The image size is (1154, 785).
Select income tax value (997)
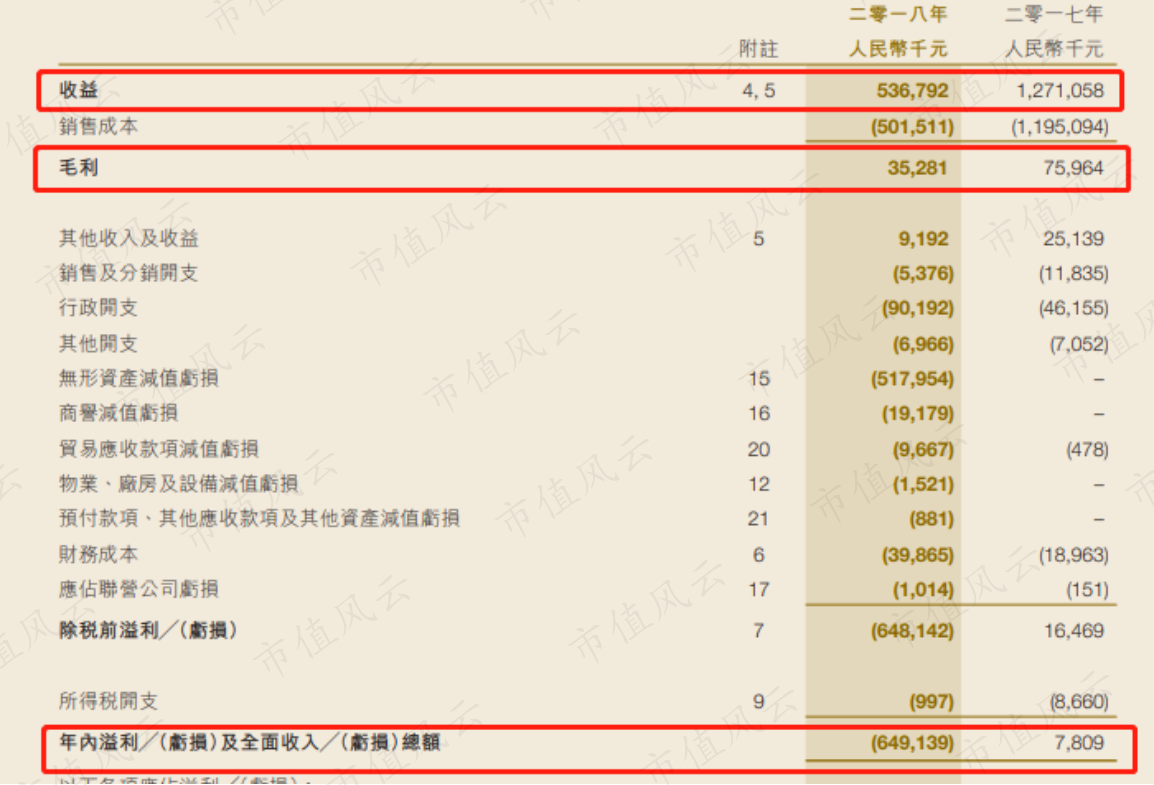click(x=931, y=702)
